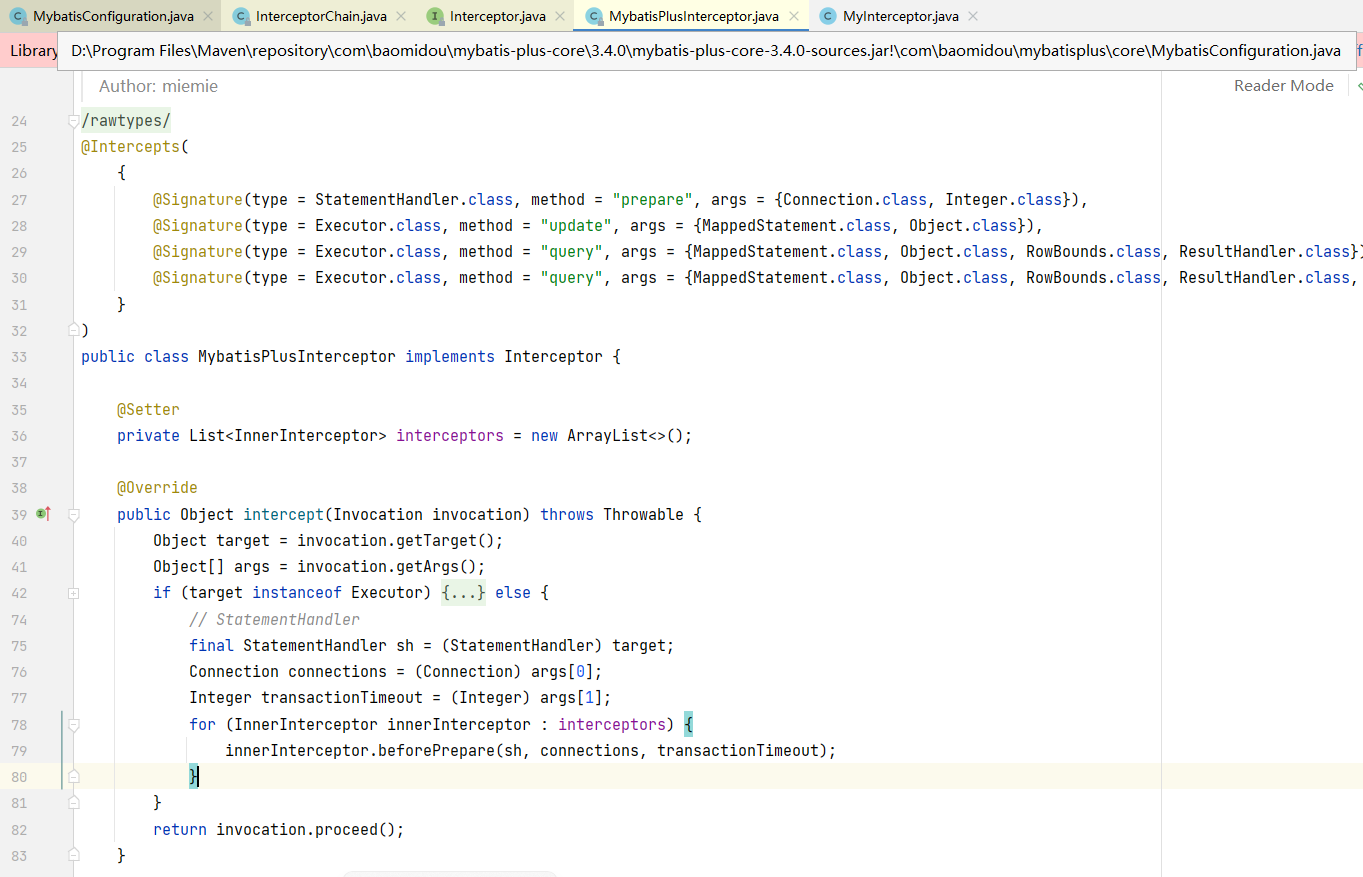
Task: Close the MybatisConfiguration.java tab
Action: 207,16
